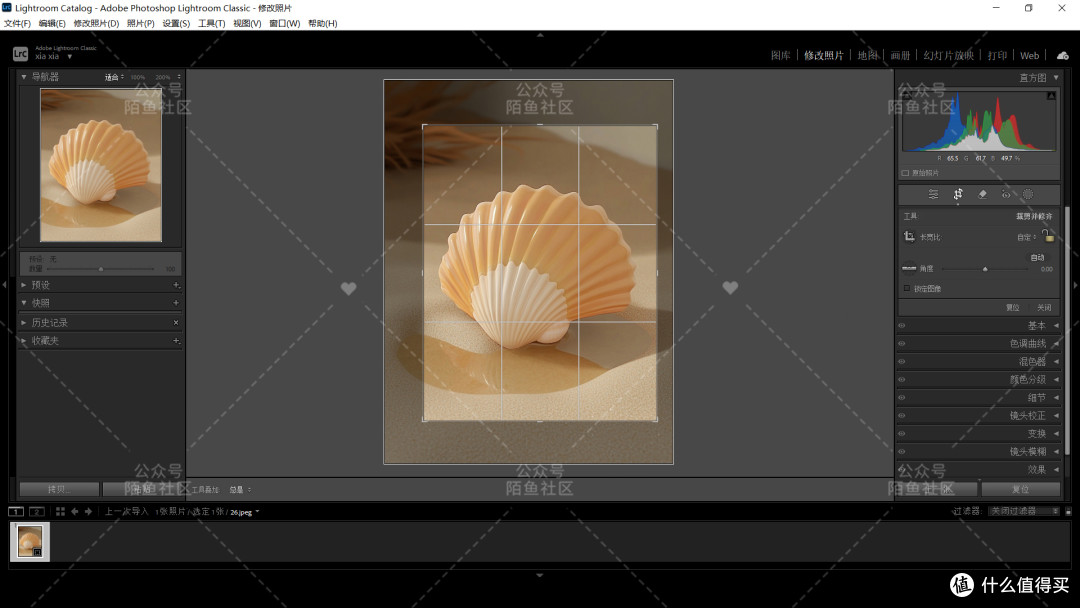This screenshot has width=1080, height=608.
Task: Select the Edit sliders tool icon
Action: (x=933, y=194)
